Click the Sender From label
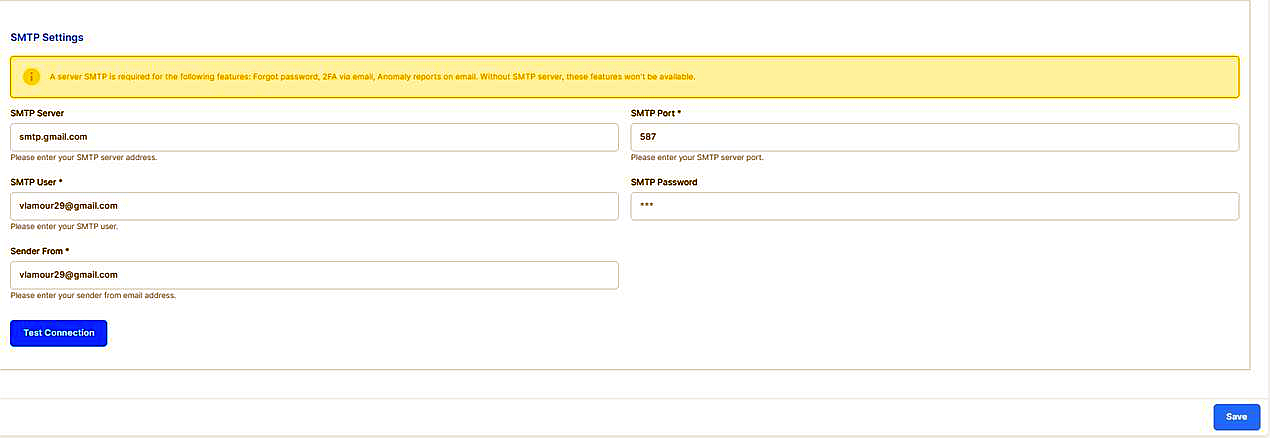 pyautogui.click(x=37, y=251)
